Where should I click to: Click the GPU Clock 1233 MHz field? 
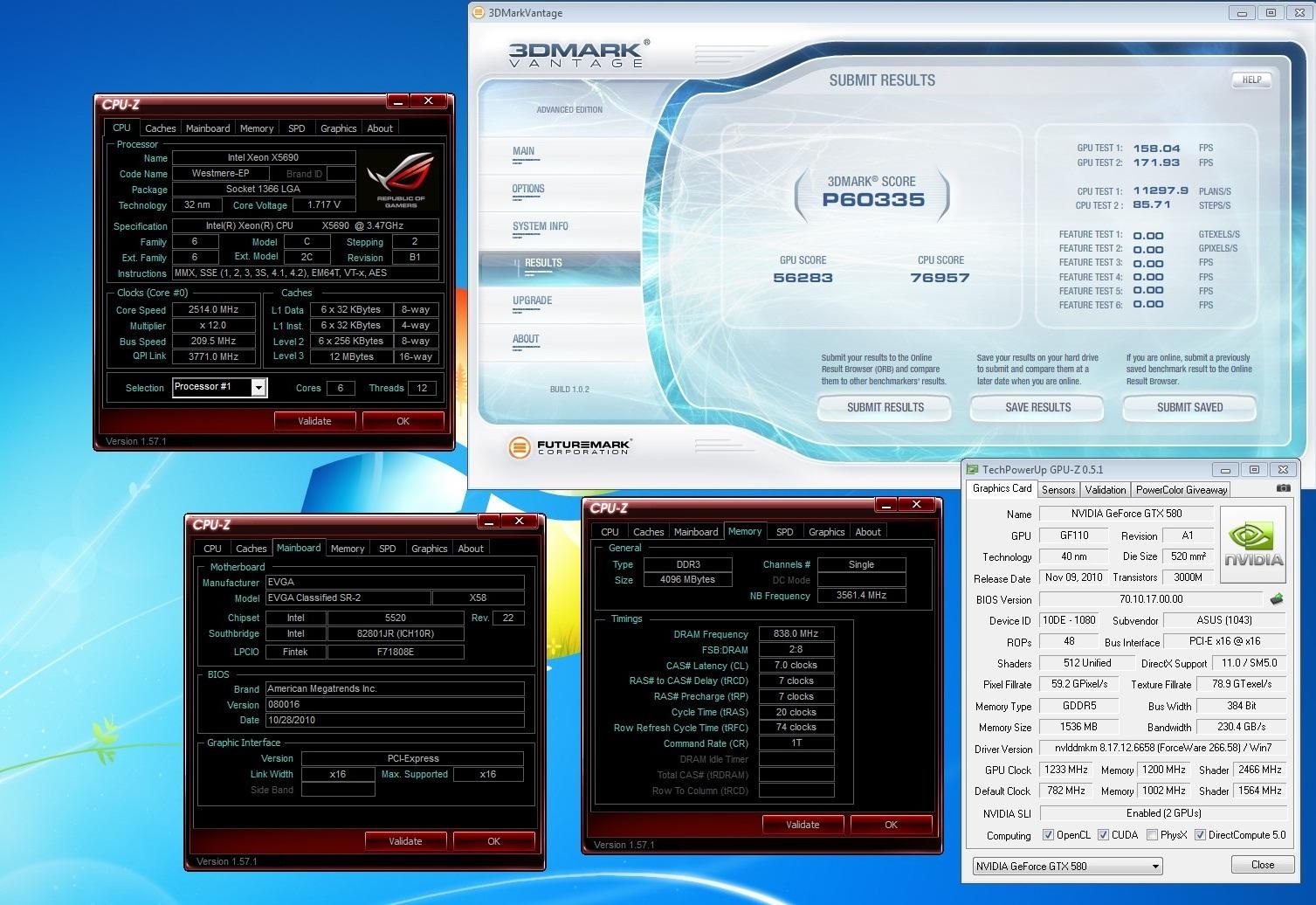1065,770
